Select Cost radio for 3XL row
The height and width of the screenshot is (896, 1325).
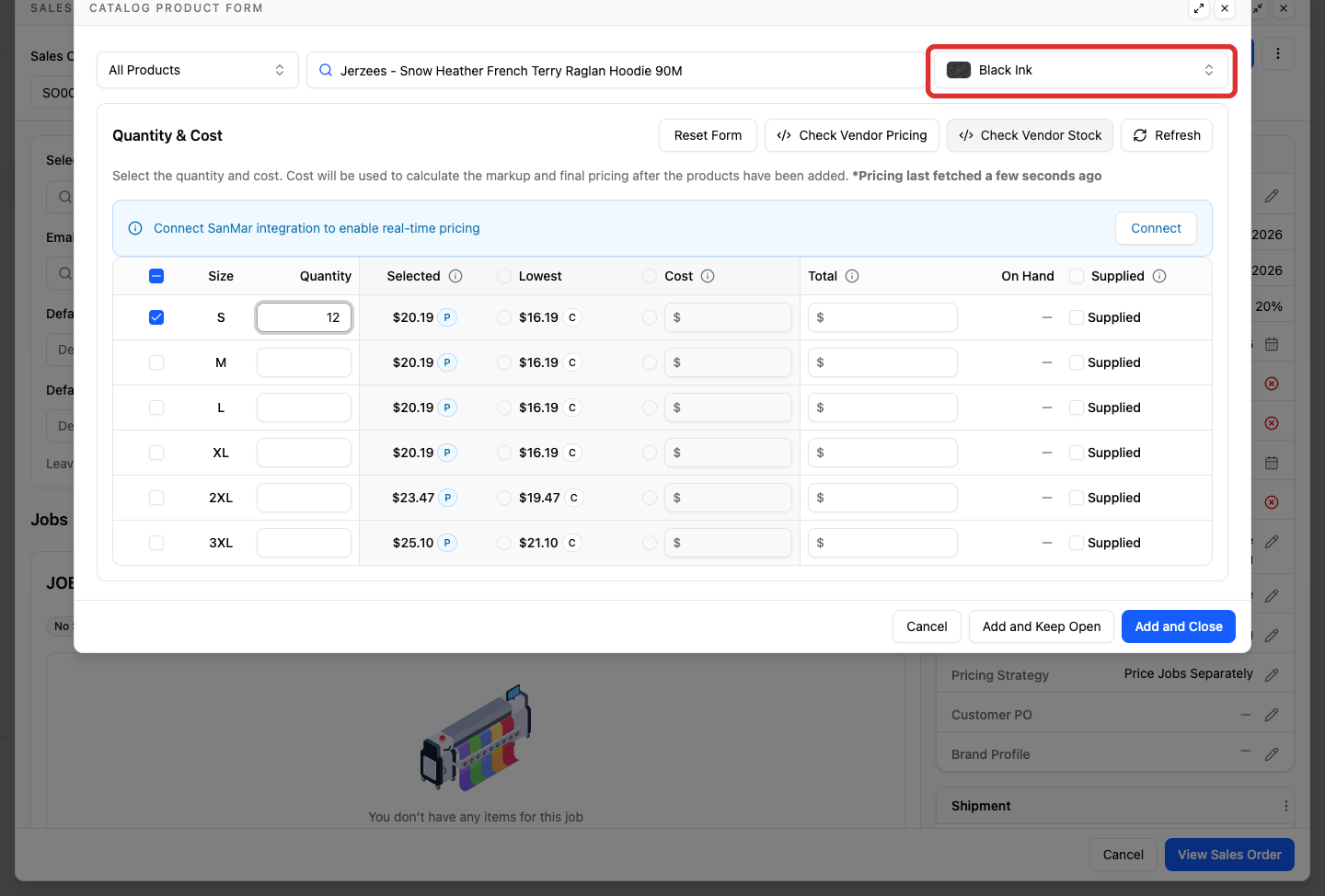tap(650, 543)
